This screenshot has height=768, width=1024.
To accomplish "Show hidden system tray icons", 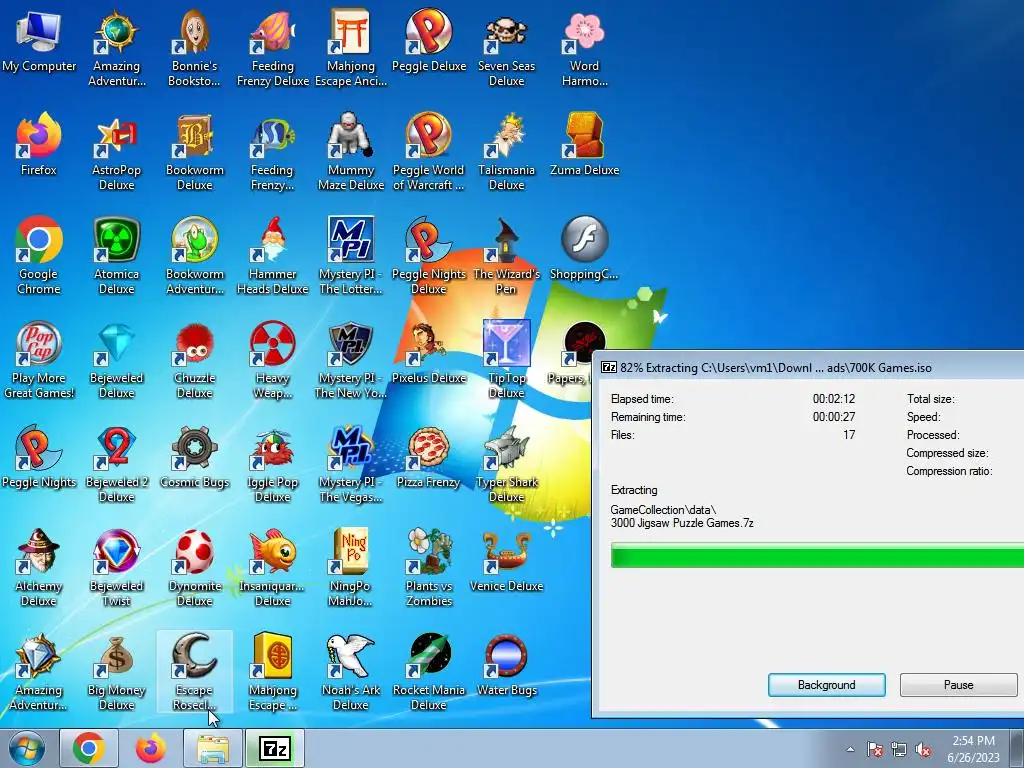I will point(850,749).
